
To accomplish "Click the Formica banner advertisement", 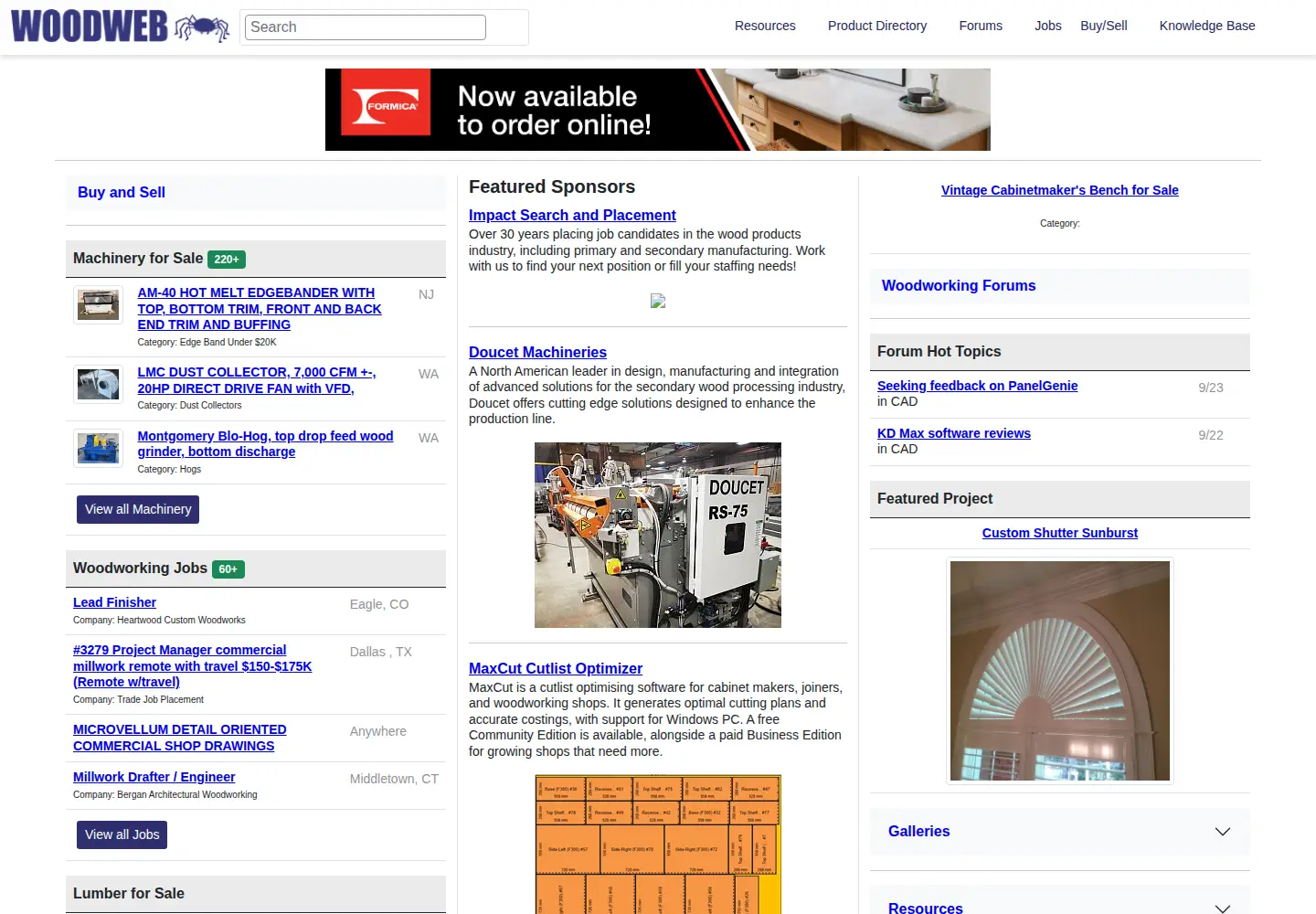I will [x=658, y=110].
